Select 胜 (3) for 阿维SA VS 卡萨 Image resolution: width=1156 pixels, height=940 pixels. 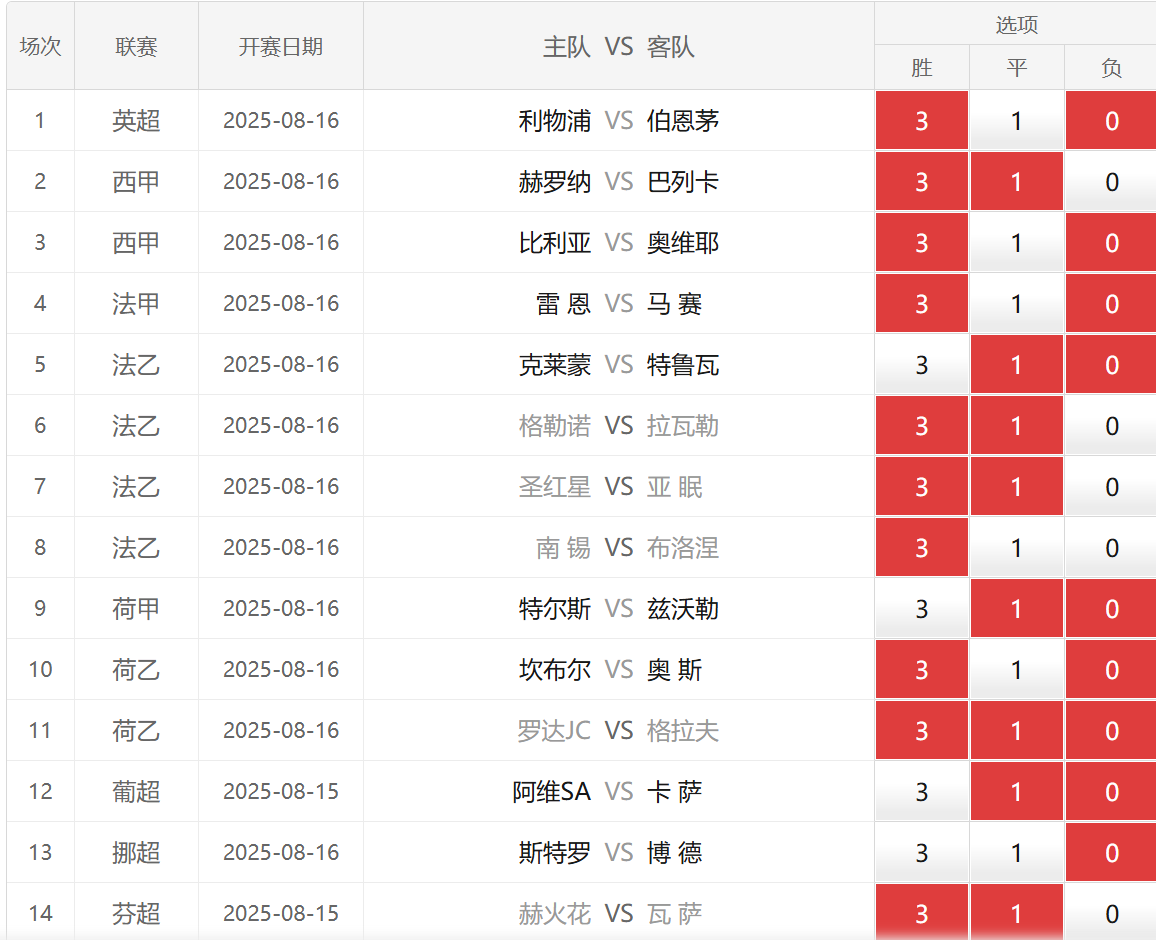[922, 792]
